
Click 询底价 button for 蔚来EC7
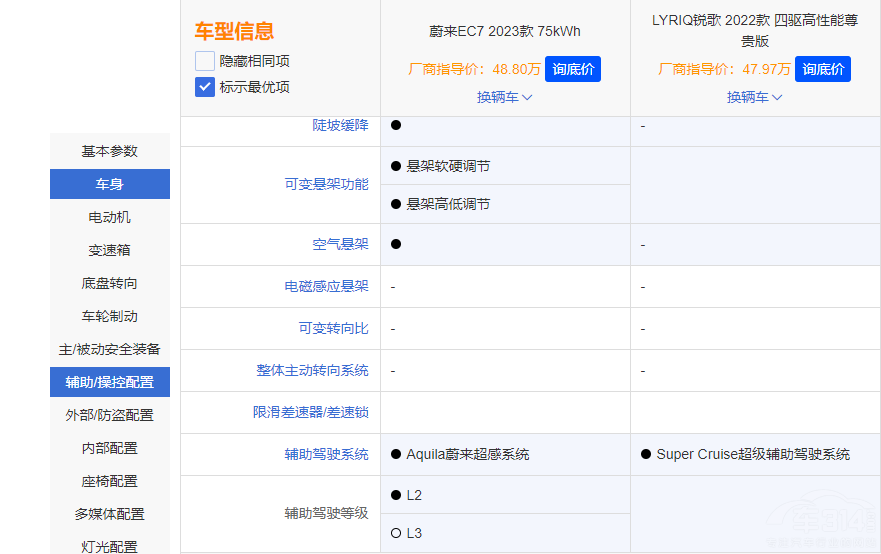click(573, 69)
